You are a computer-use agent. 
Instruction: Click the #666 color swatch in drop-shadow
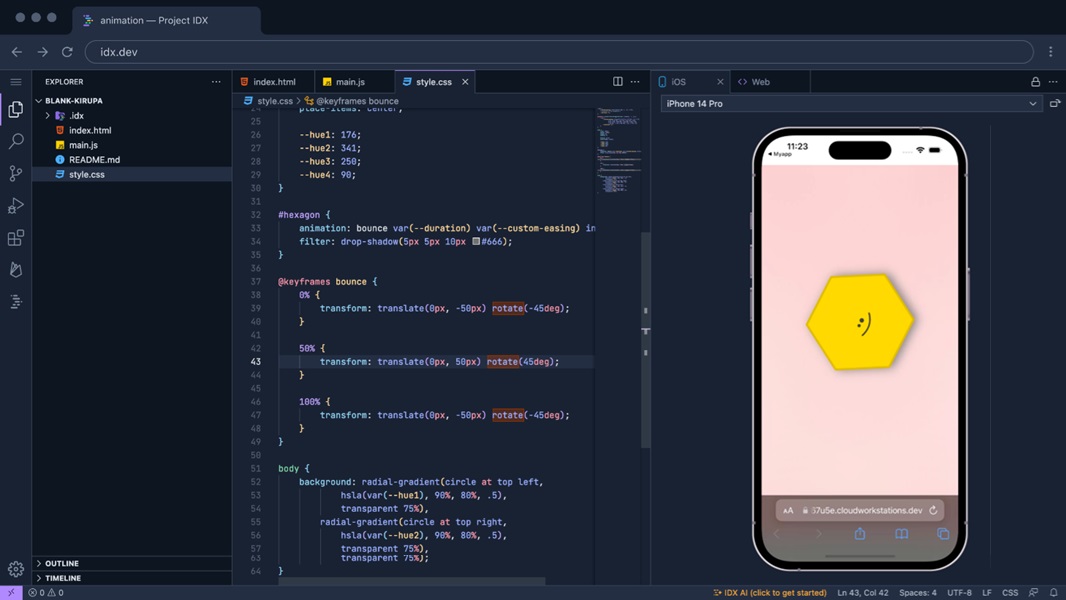tap(476, 241)
